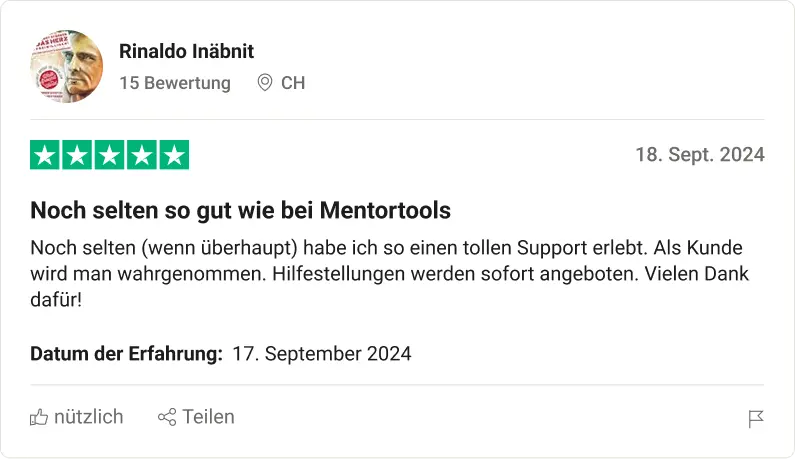Open the review date 18. Sept. 2024

click(x=700, y=155)
